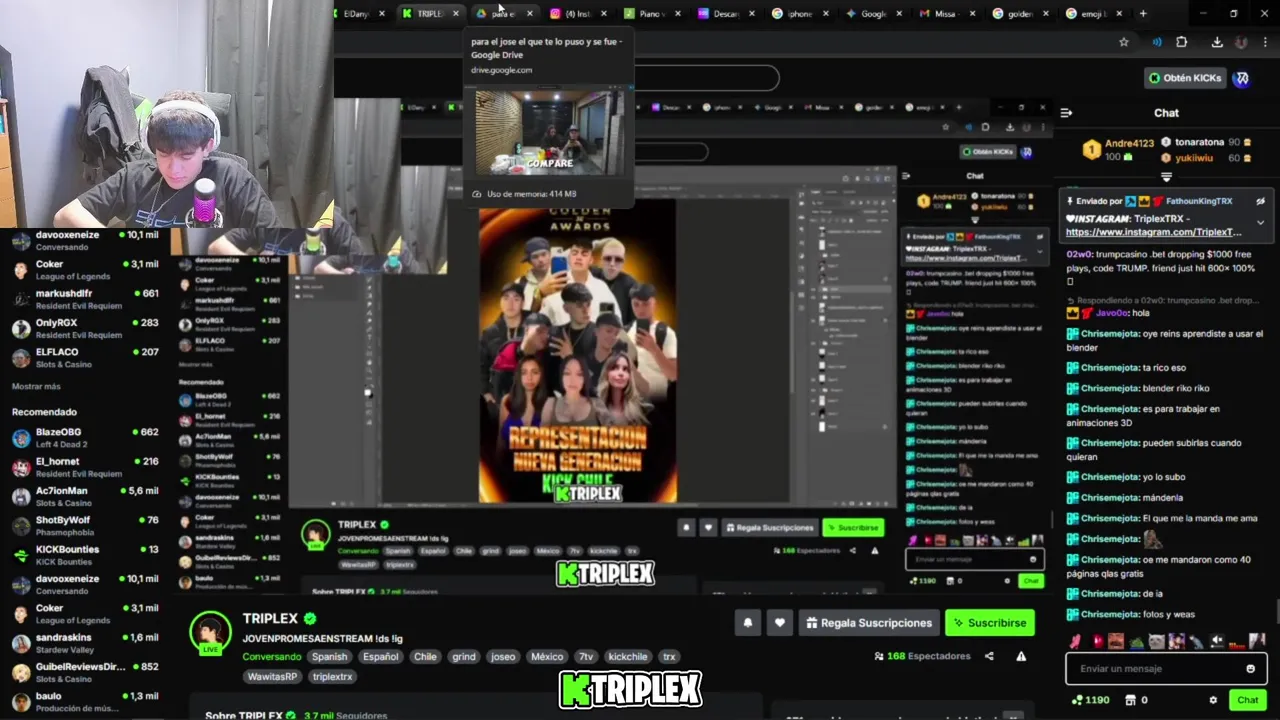1280x720 pixels.
Task: Click the Spanish tag
Action: pyautogui.click(x=329, y=657)
